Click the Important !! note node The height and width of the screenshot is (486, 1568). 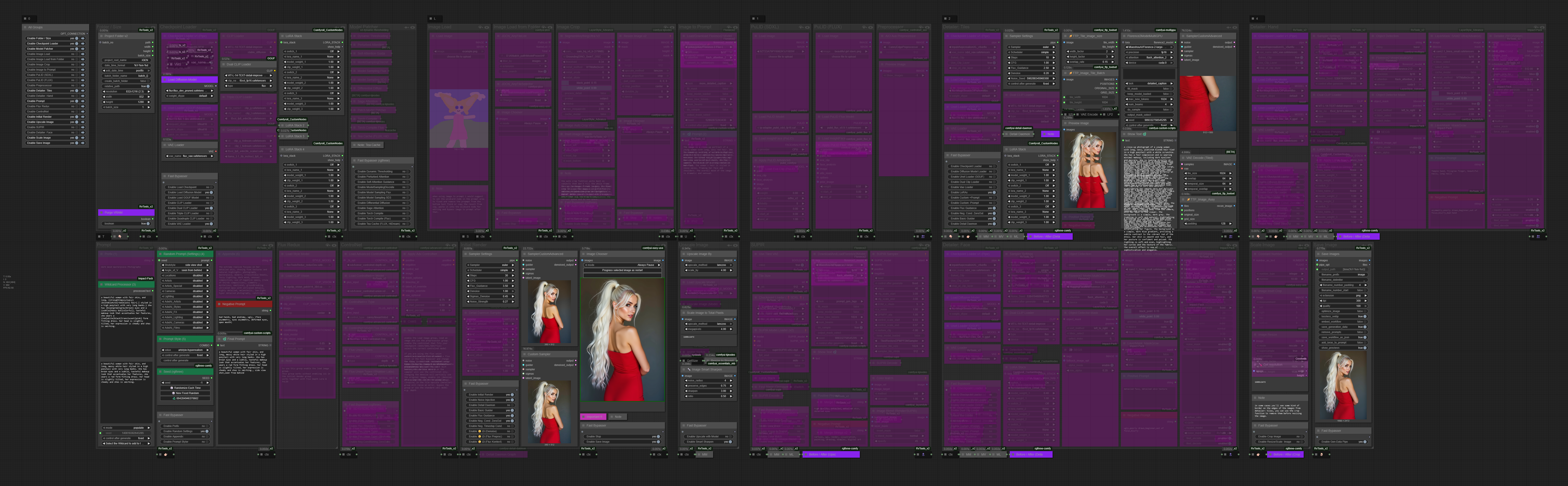[x=593, y=417]
